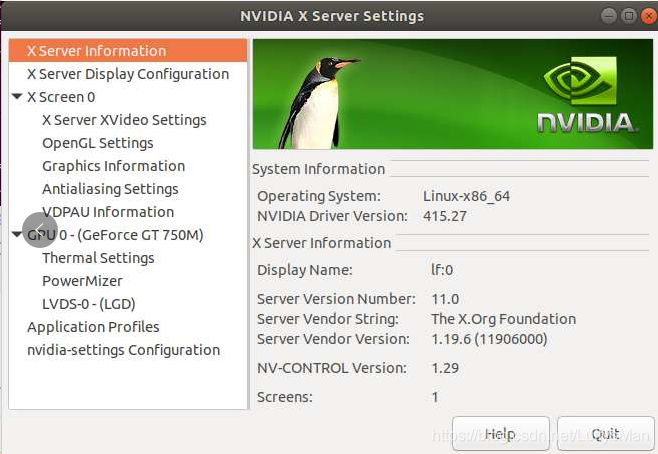This screenshot has width=658, height=454.
Task: Collapse the GPU 0 tree arrow
Action: pos(17,234)
